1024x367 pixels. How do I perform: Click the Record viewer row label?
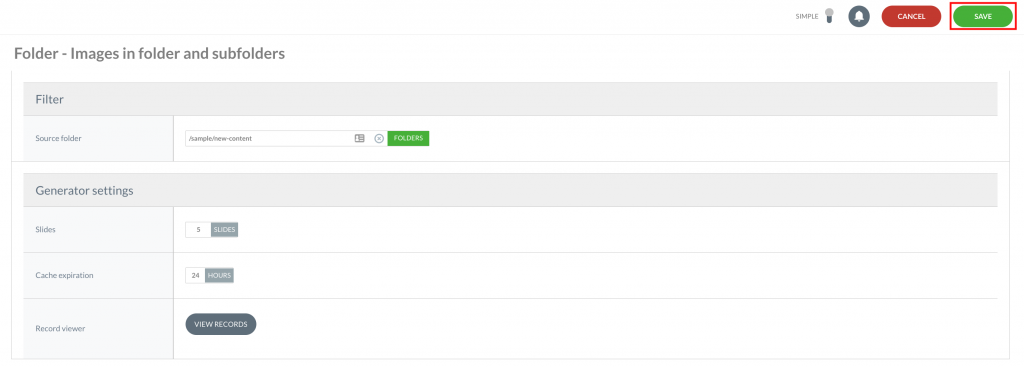[60, 328]
